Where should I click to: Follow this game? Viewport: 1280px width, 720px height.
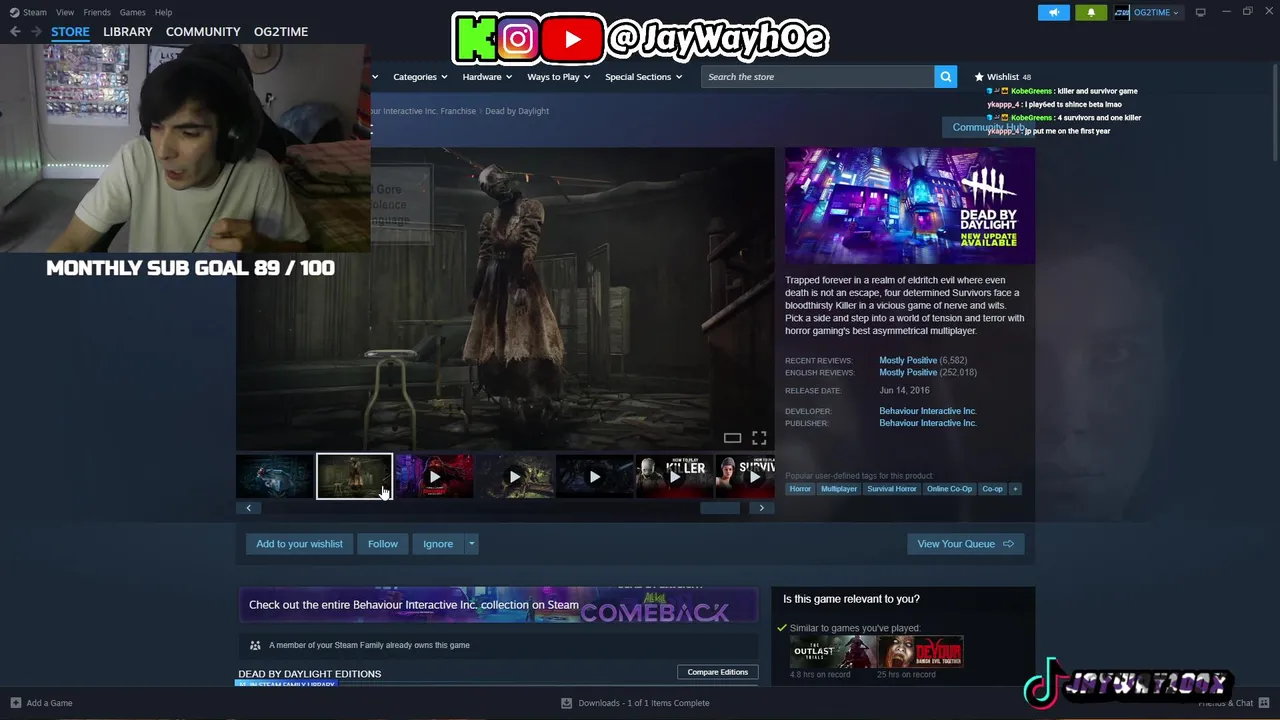click(383, 544)
